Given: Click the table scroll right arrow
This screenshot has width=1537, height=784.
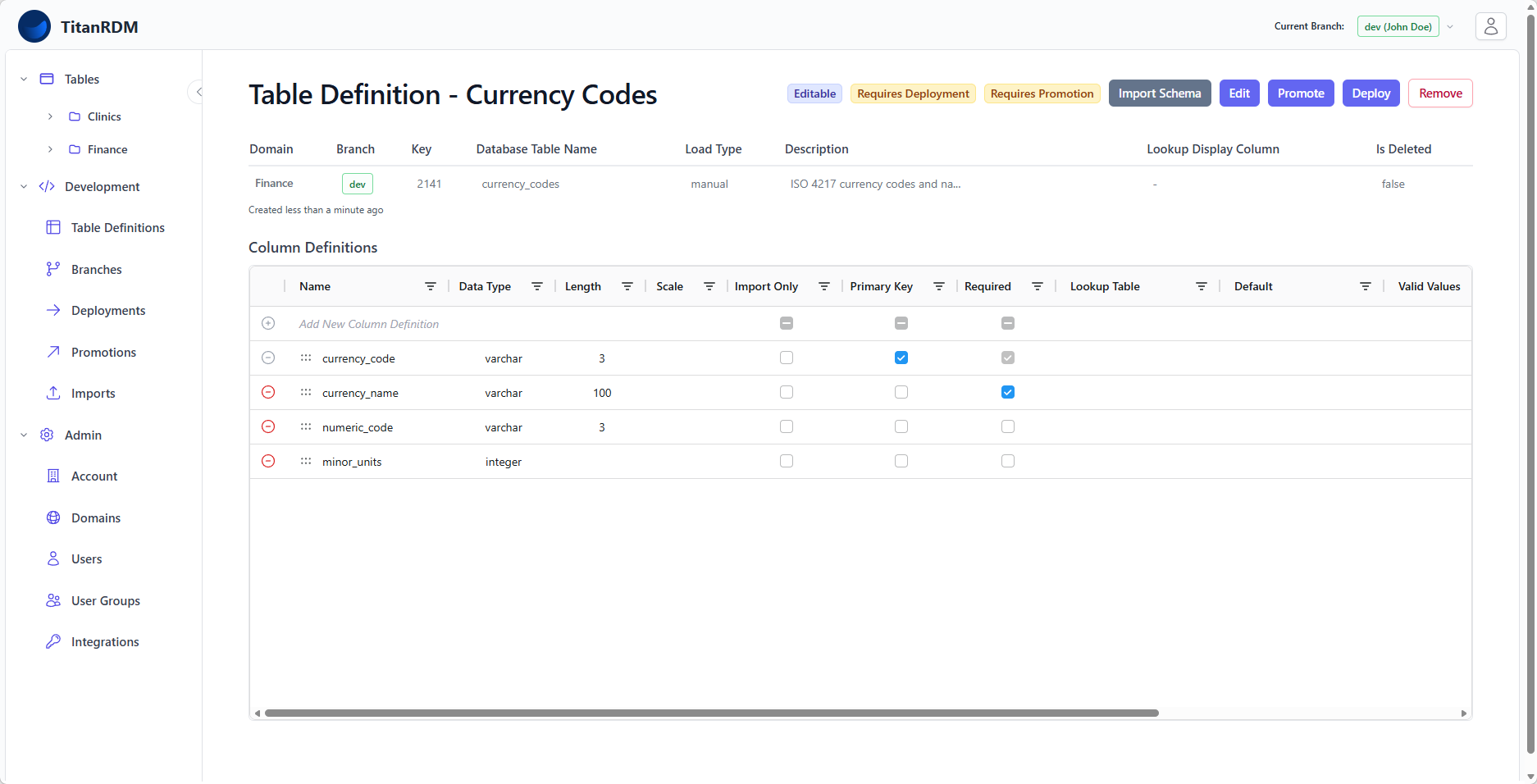Looking at the screenshot, I should pos(1464,713).
